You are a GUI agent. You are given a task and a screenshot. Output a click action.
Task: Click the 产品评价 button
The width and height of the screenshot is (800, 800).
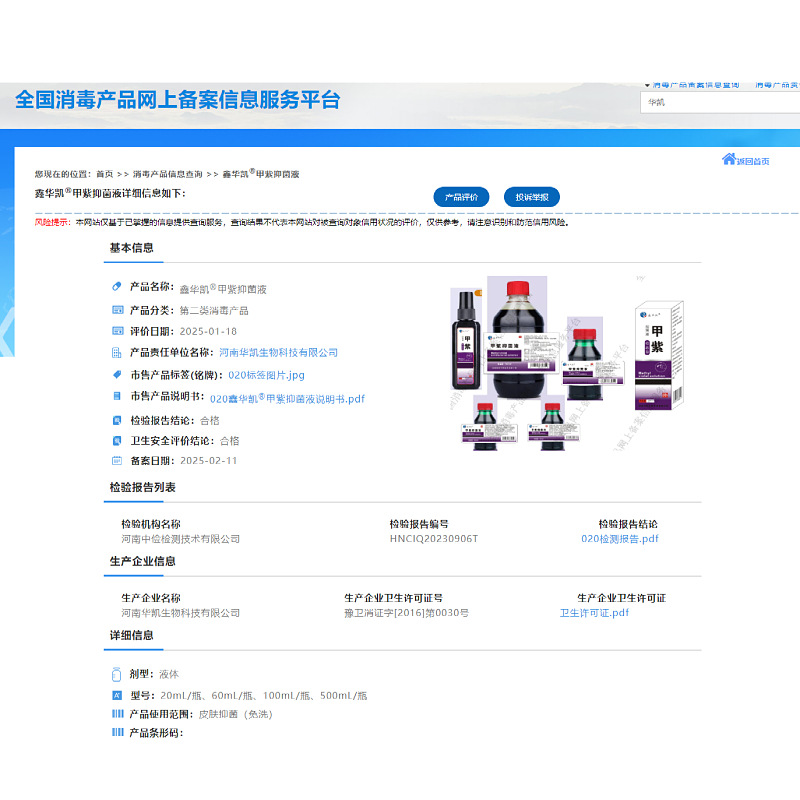click(464, 197)
